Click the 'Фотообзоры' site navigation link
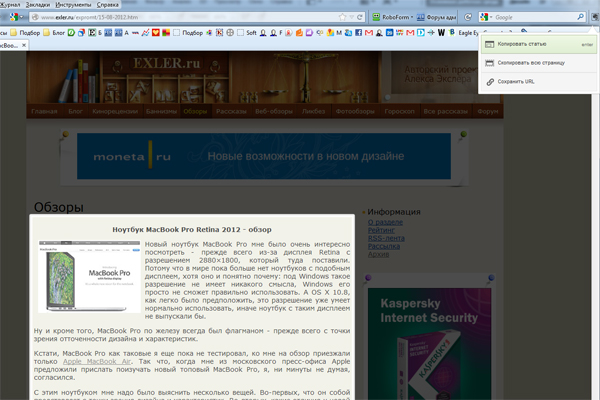 click(x=355, y=111)
